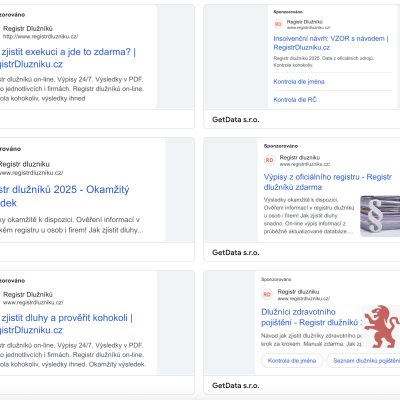Viewport: 400px width, 400px height.
Task: Open the paragraph symbol documents thumbnail
Action: pyautogui.click(x=380, y=216)
